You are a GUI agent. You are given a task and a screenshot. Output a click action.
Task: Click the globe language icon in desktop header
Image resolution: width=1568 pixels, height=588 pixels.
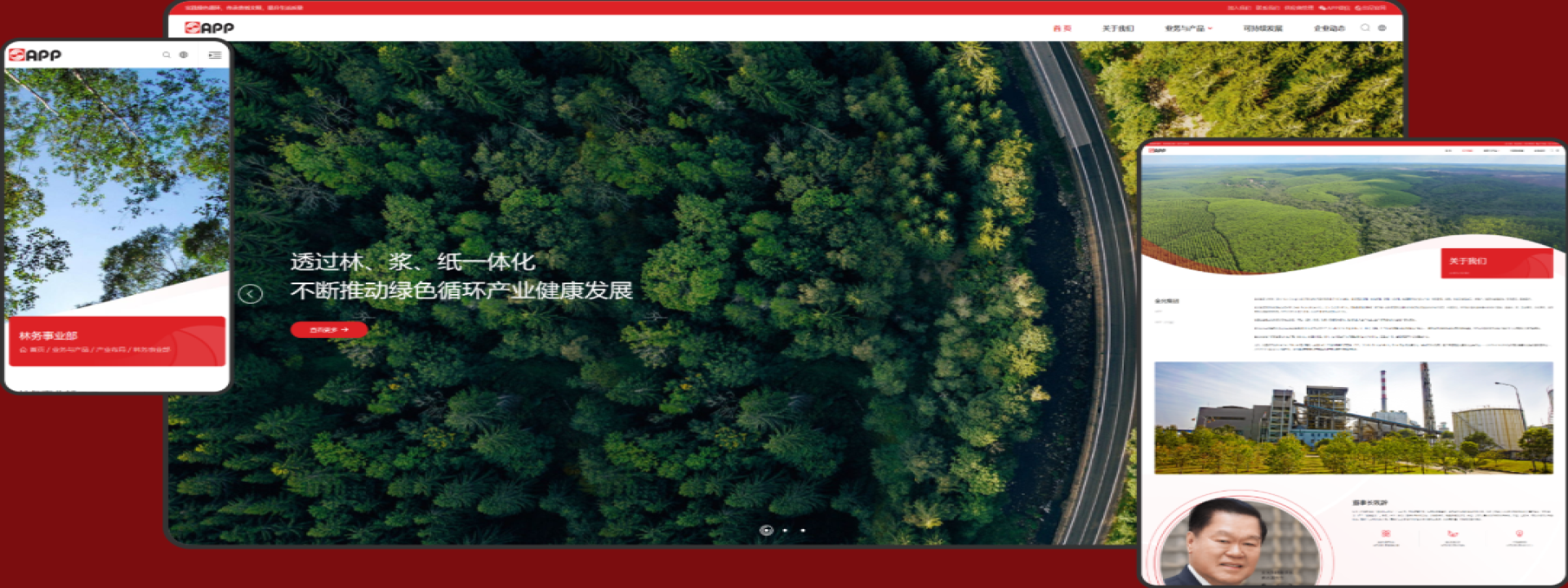click(x=1382, y=28)
